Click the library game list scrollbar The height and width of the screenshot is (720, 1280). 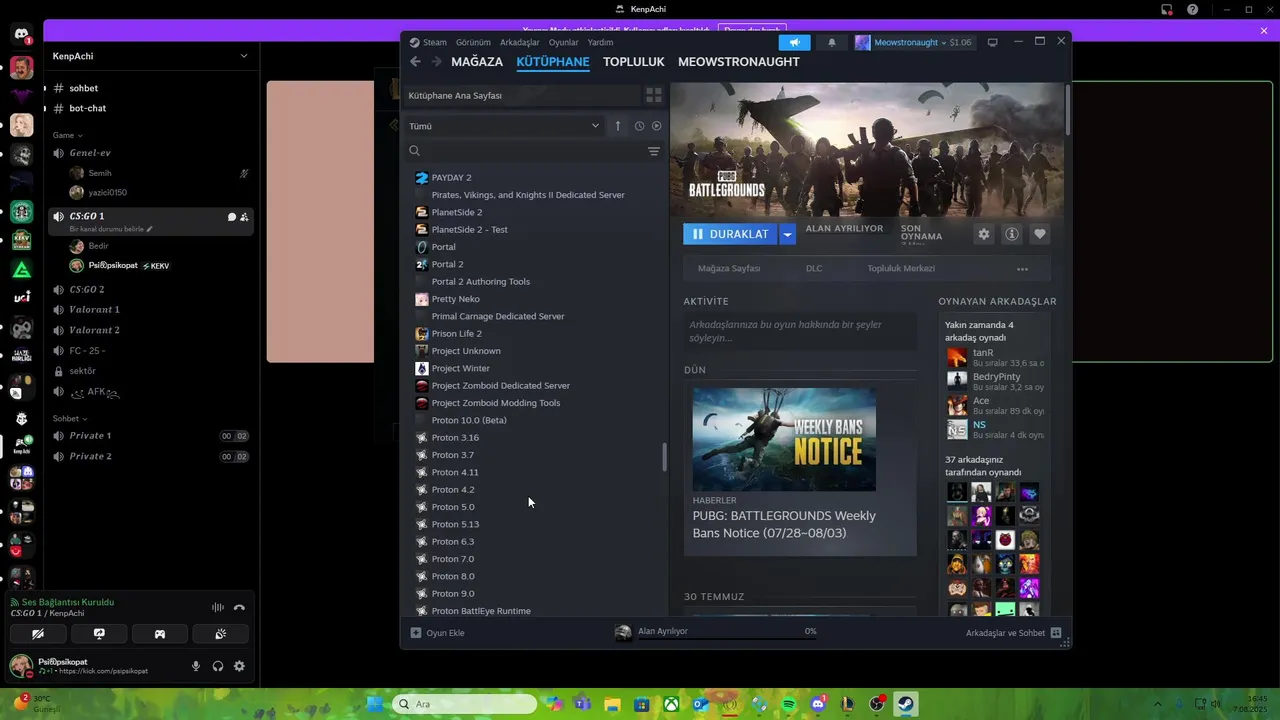pos(664,458)
